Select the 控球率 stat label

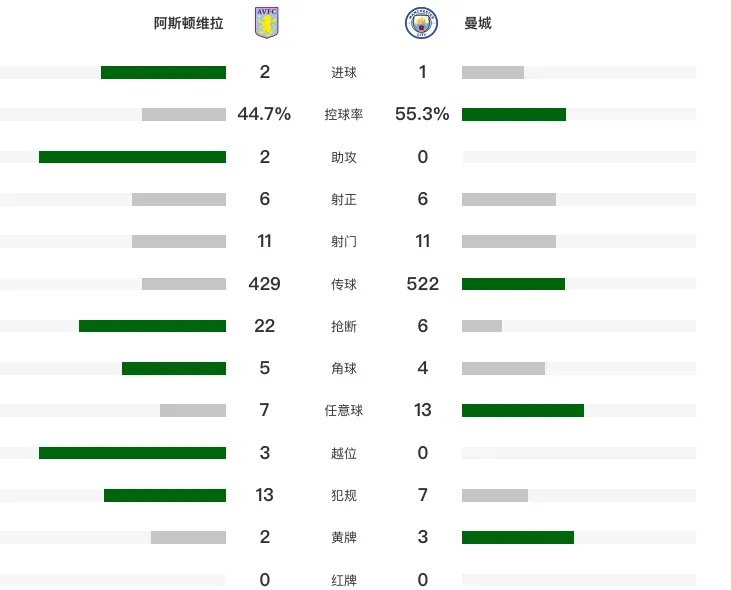point(344,115)
